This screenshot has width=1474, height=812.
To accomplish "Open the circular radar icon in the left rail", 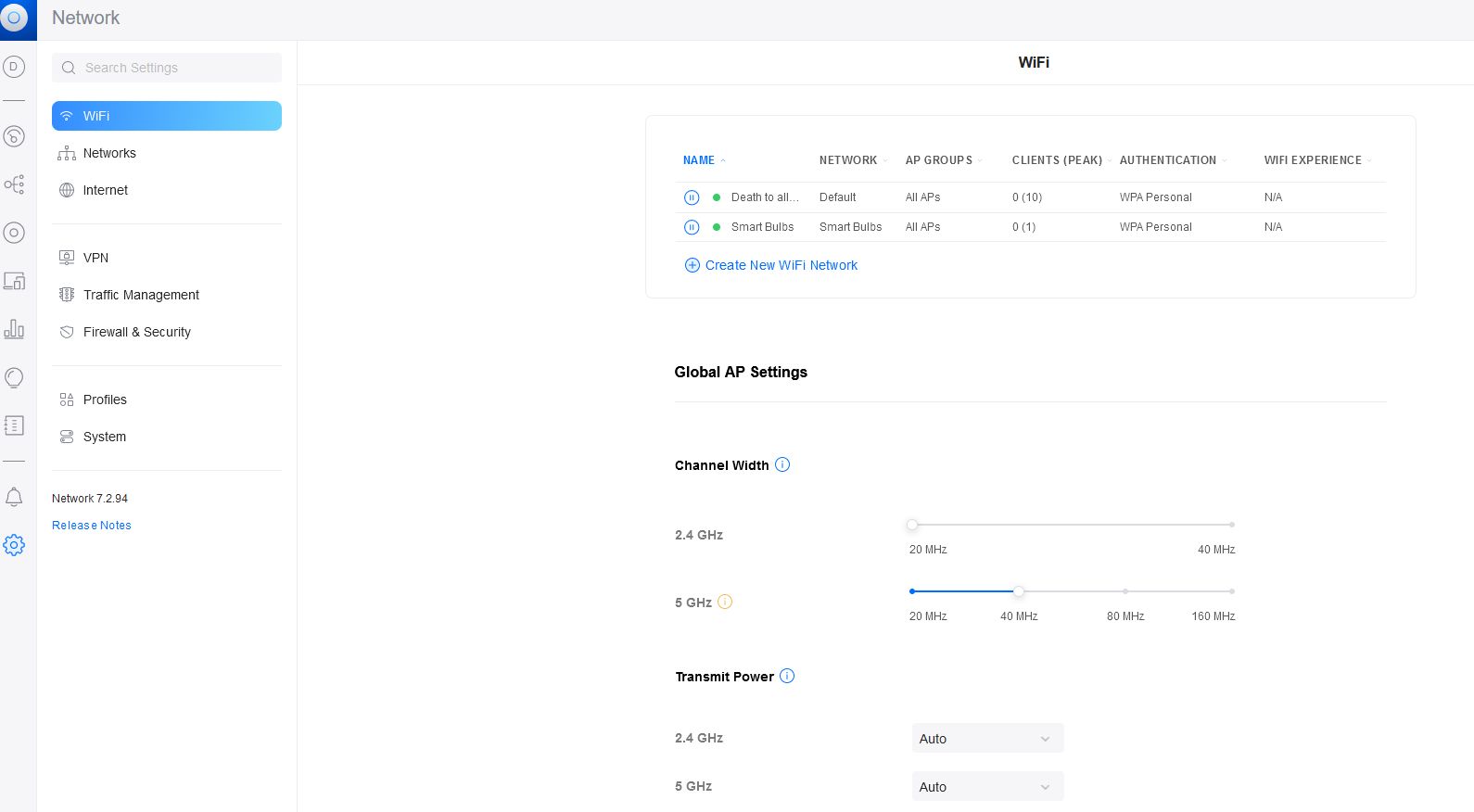I will tap(14, 136).
